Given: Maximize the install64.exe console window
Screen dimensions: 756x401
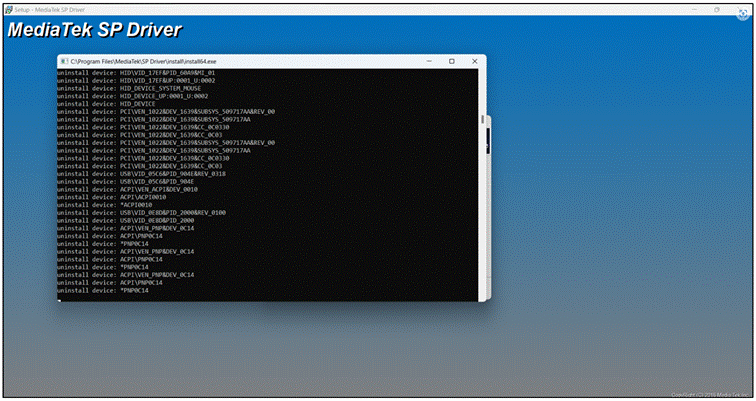Looking at the screenshot, I should [452, 61].
